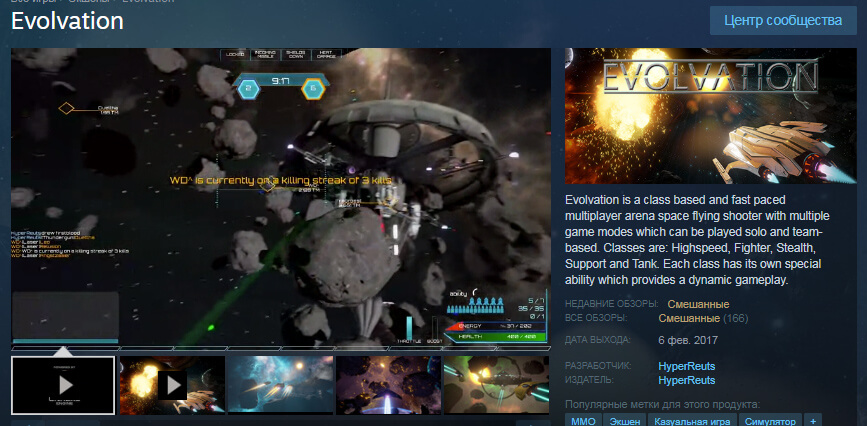
Task: Open publisher HyperReuts link
Action: (x=687, y=381)
